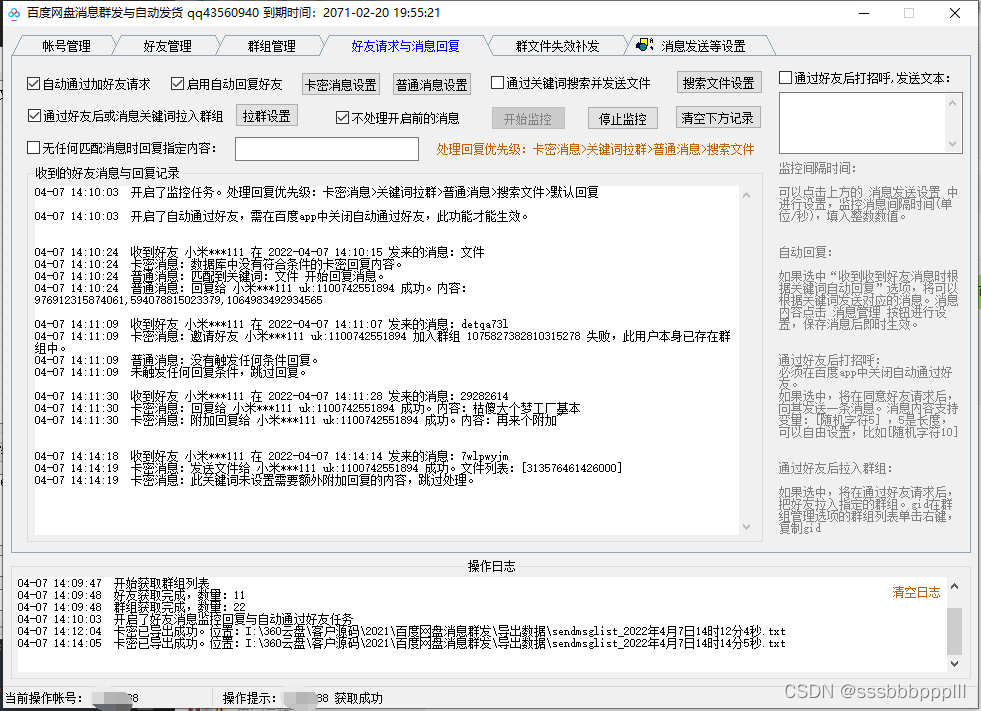The height and width of the screenshot is (711, 981).
Task: Click the orange 处理回复优先级 hint text
Action: (x=596, y=149)
